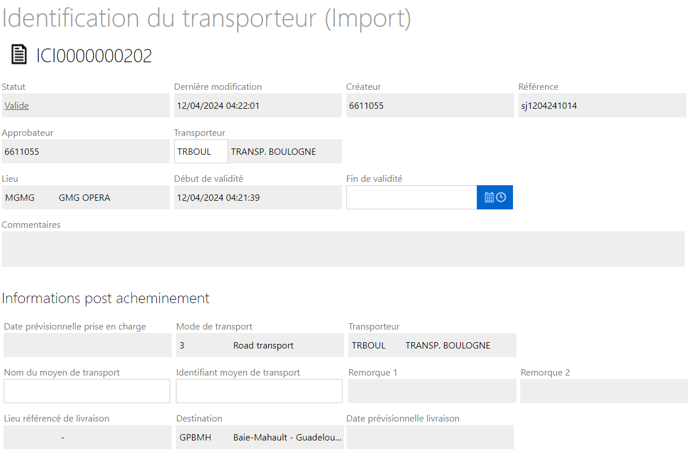Click the Identifiant moyen de transport field
688x452 pixels.
259,391
